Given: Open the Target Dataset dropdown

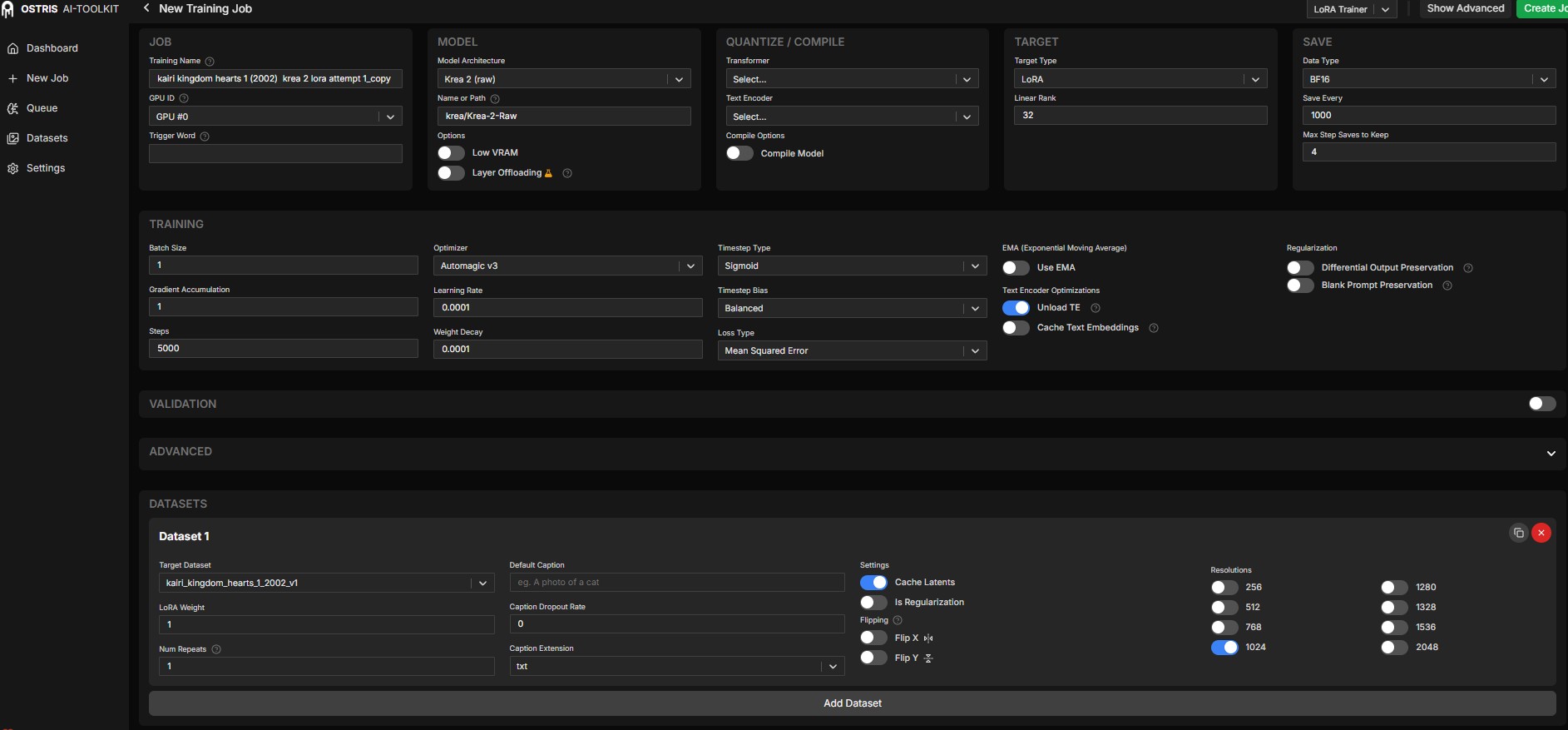Looking at the screenshot, I should click(327, 584).
